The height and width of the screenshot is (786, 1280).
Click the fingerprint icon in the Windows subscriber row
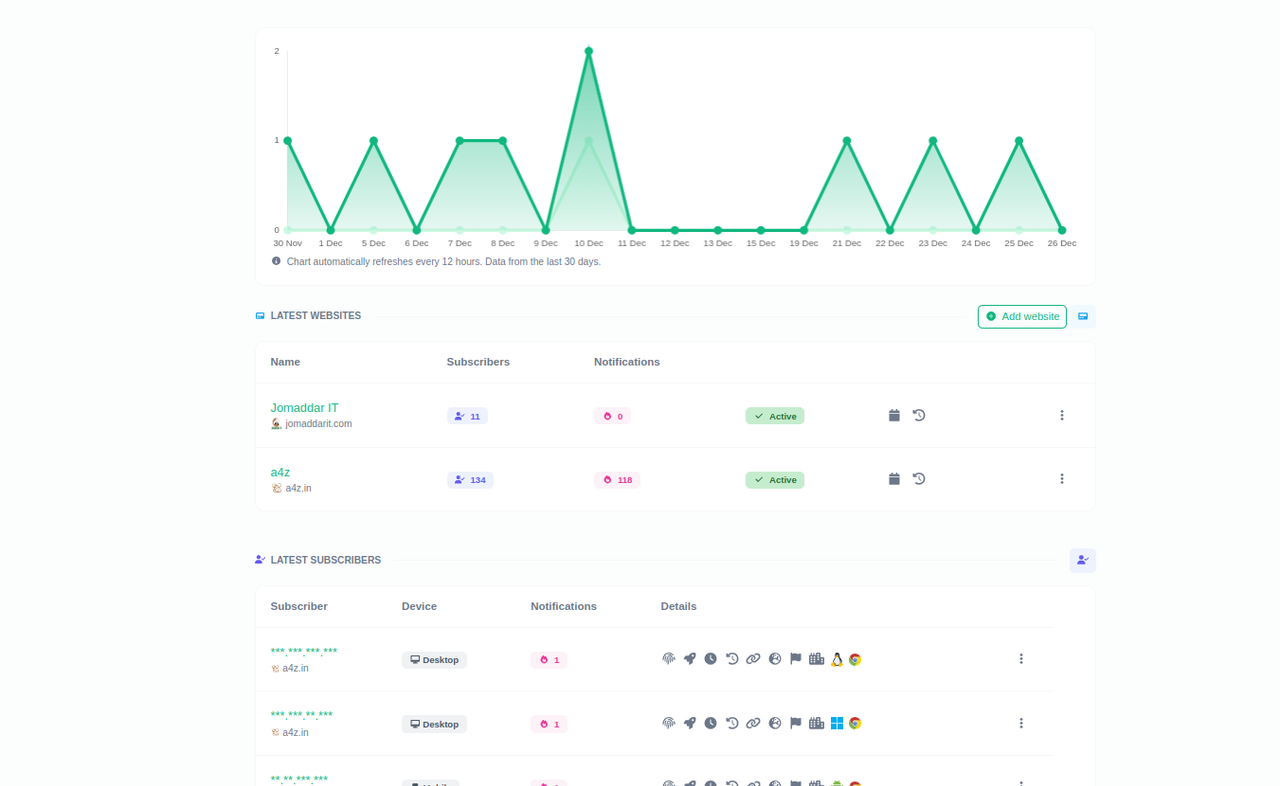(669, 723)
